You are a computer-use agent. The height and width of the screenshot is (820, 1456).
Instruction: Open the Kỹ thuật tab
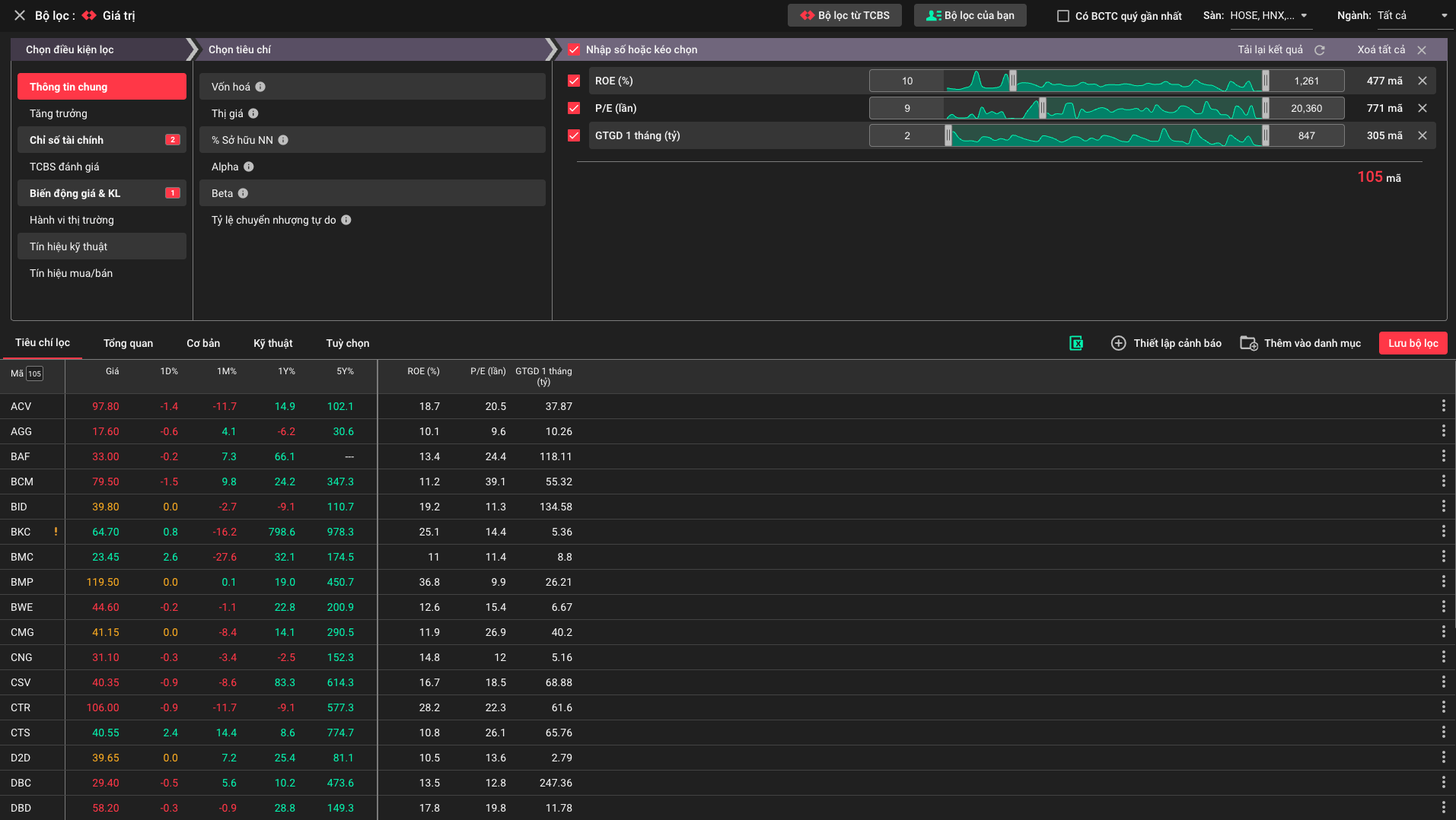(272, 343)
